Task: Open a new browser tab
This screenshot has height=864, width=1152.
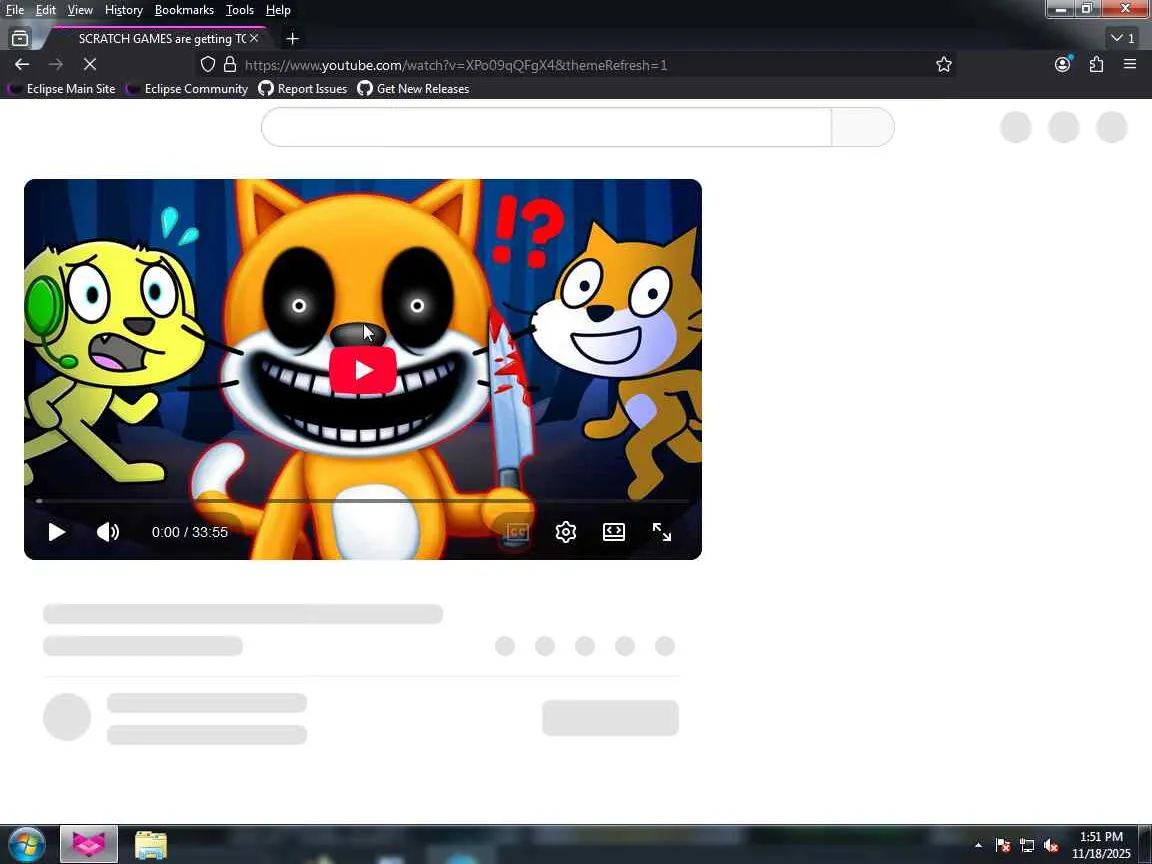Action: tap(292, 38)
